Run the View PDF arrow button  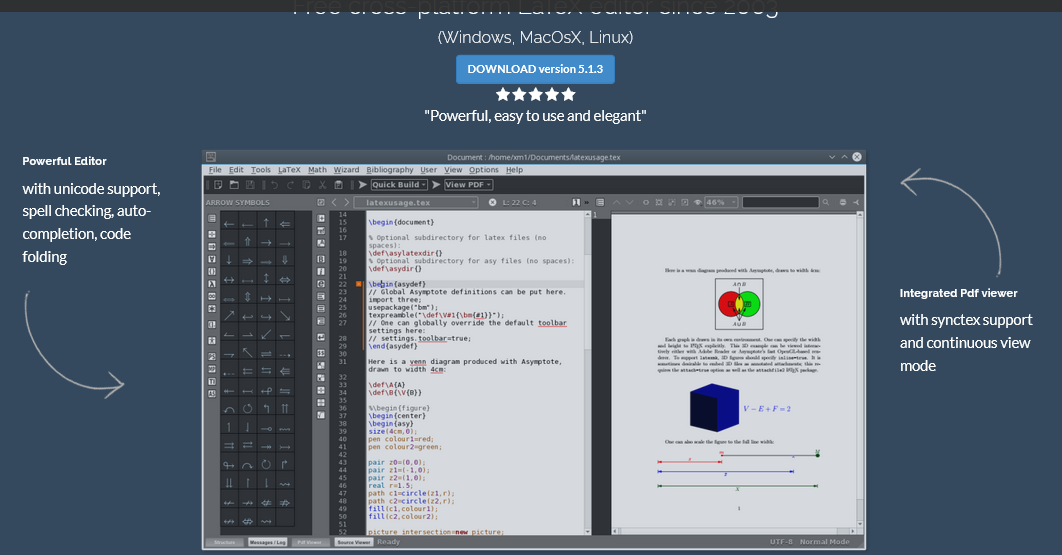click(x=436, y=184)
